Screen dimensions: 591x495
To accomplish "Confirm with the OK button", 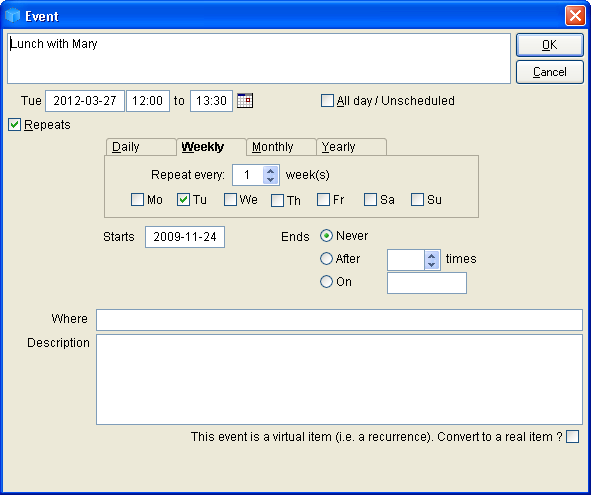I will tap(550, 45).
